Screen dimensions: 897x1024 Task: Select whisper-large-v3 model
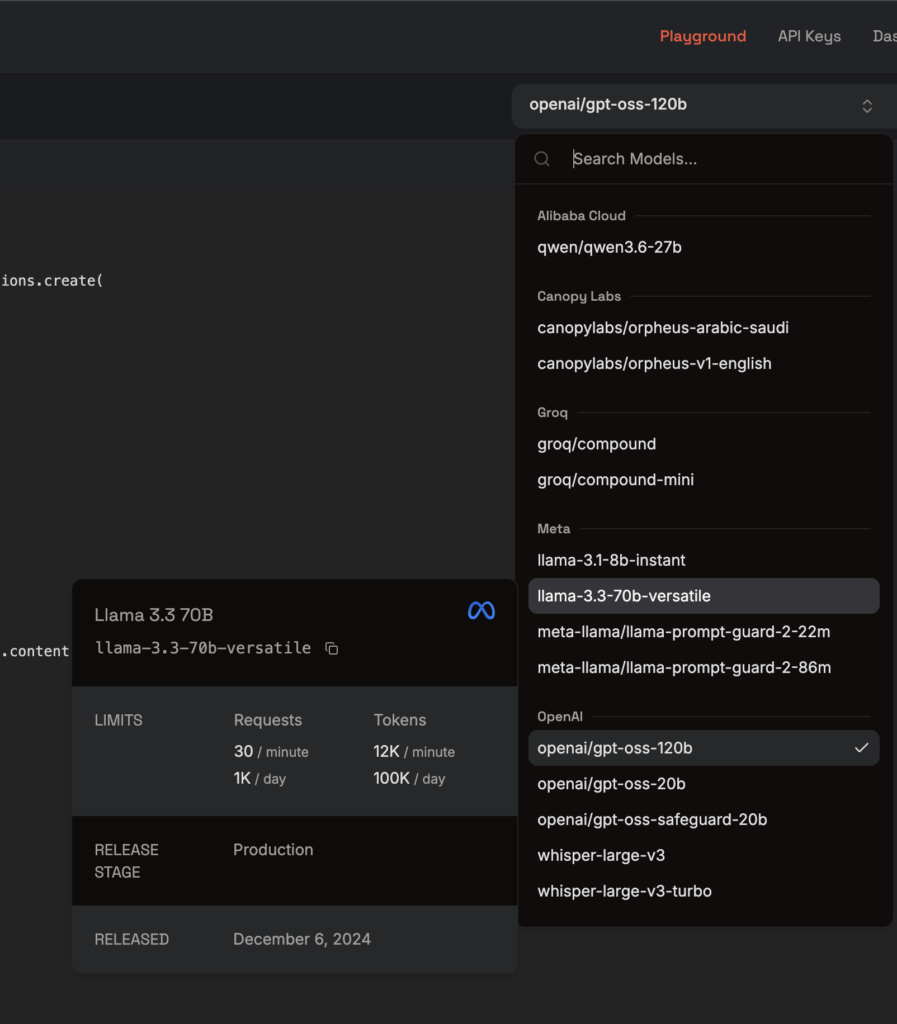704,856
